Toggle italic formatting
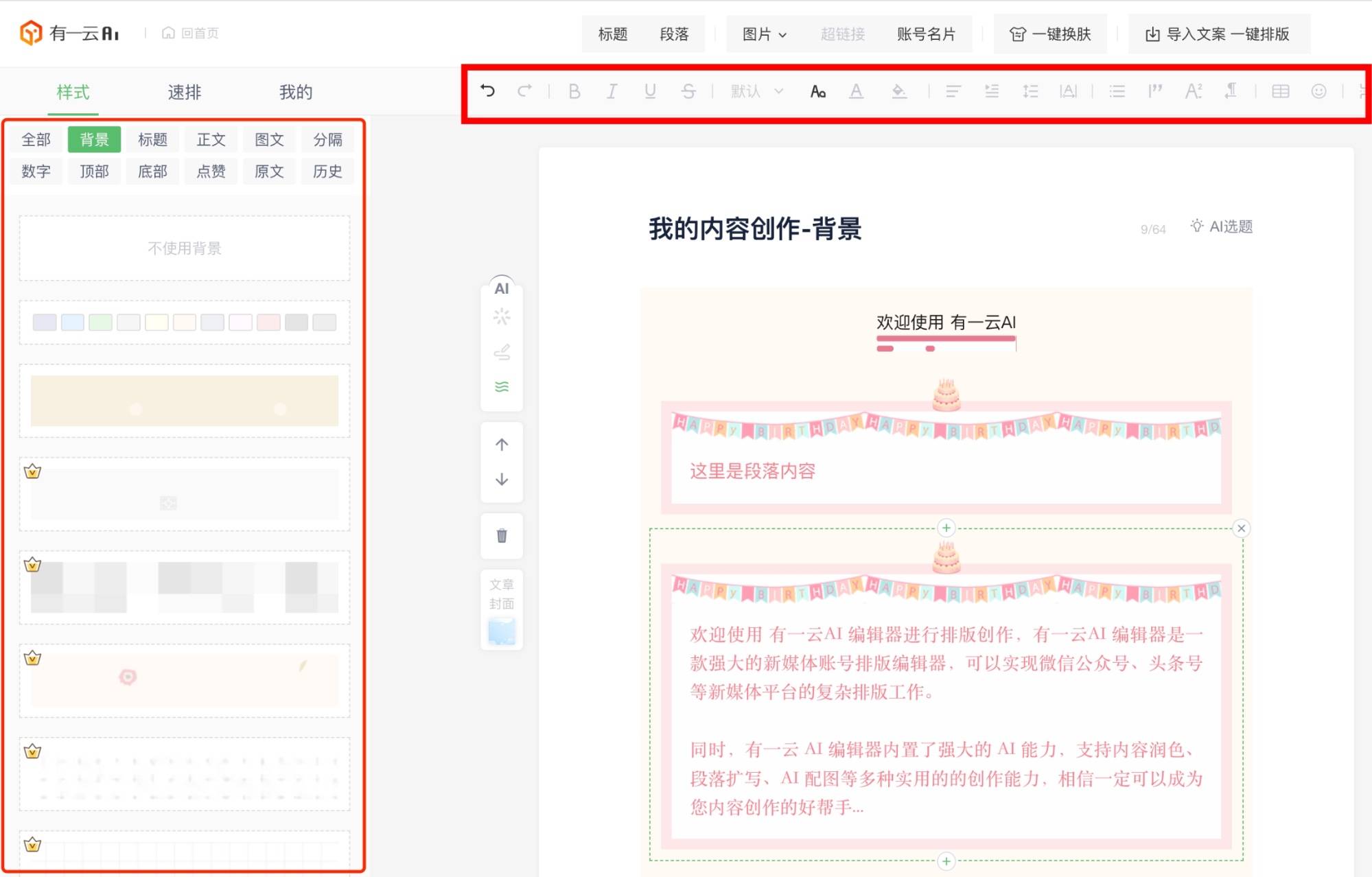 tap(612, 91)
